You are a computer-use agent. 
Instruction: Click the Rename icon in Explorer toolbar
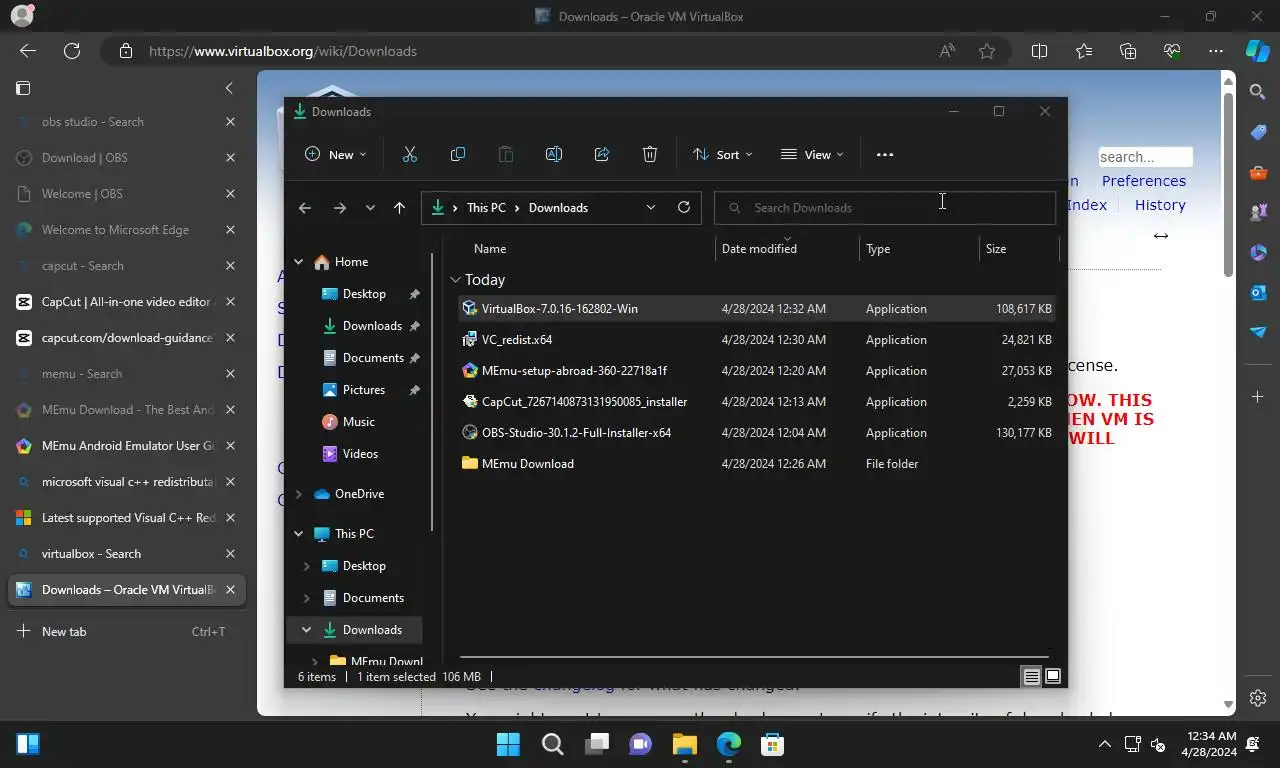coord(553,154)
